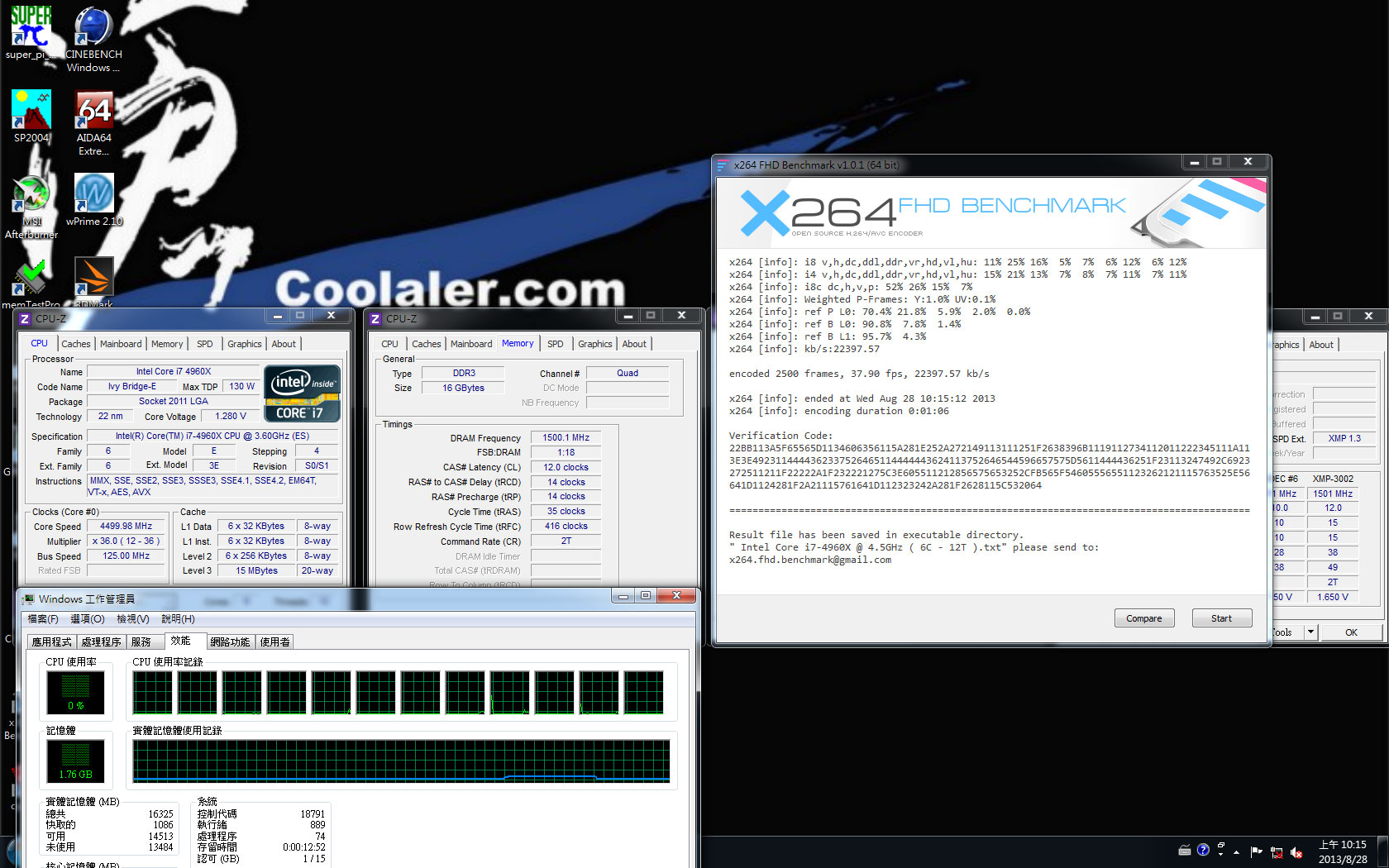Click the CPU-Z title bar icon of the memory window
This screenshot has width=1389, height=868.
[x=375, y=318]
